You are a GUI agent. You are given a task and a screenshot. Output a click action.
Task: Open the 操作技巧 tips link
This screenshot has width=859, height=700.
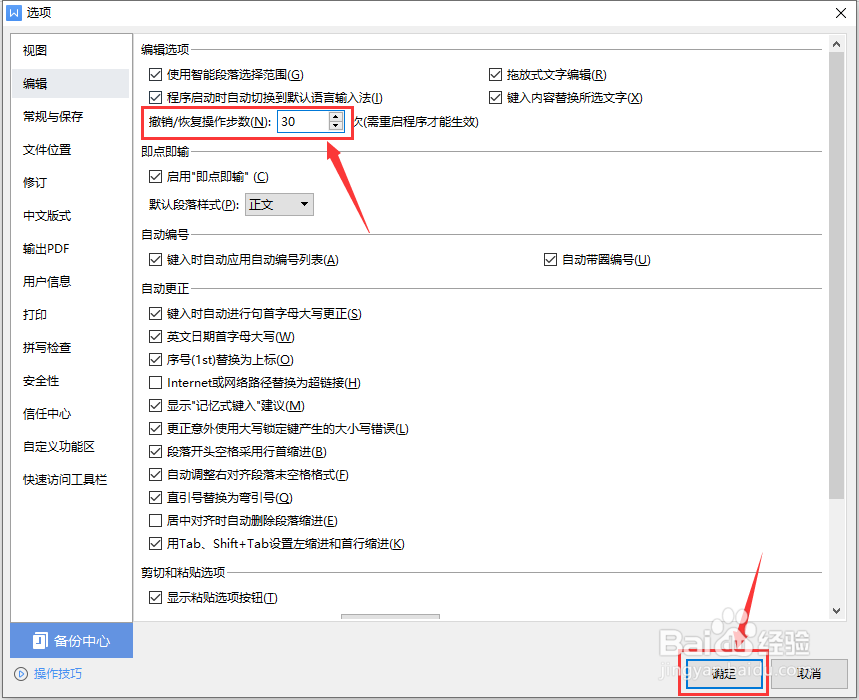point(58,674)
